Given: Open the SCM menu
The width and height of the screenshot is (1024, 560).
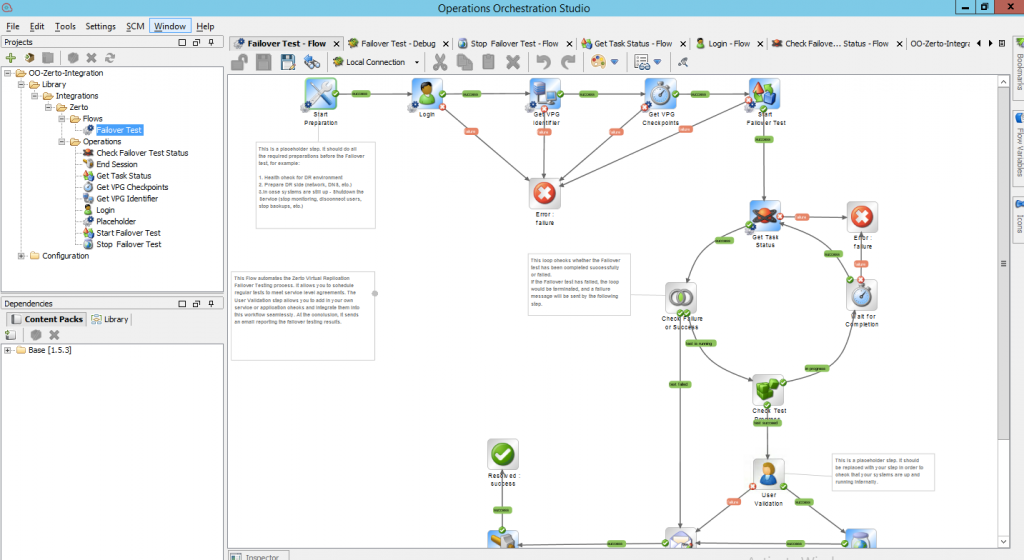Looking at the screenshot, I should point(135,26).
